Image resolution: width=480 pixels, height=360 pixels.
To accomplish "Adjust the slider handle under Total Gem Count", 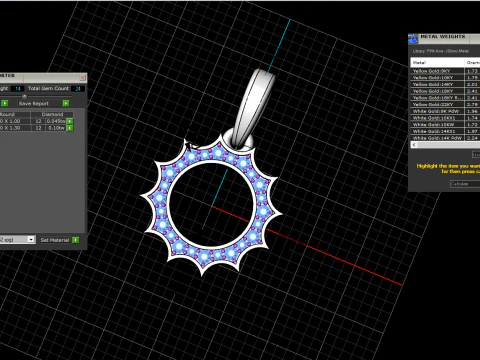I will 24,96.
